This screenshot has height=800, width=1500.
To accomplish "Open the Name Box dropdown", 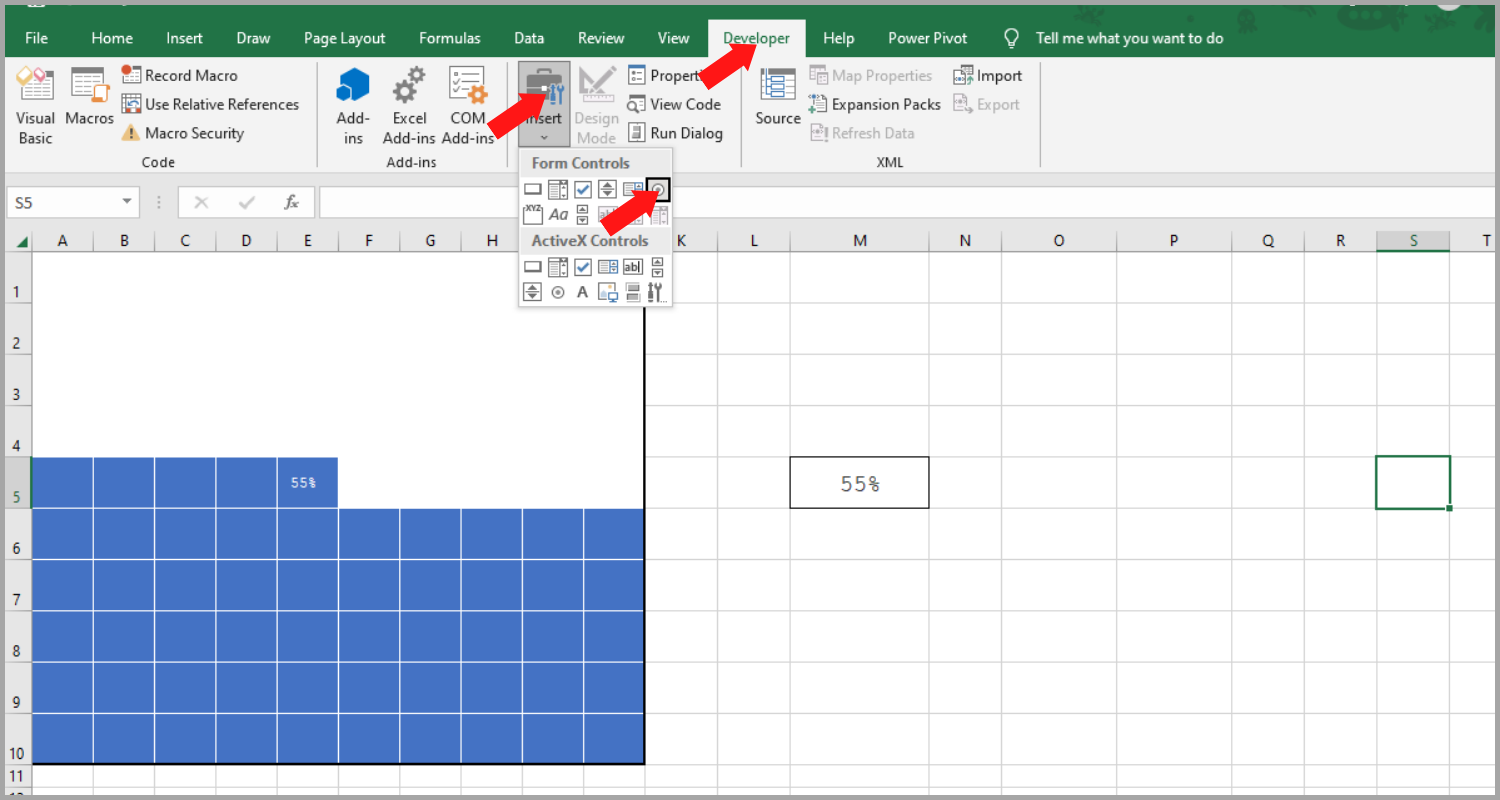I will point(127,201).
